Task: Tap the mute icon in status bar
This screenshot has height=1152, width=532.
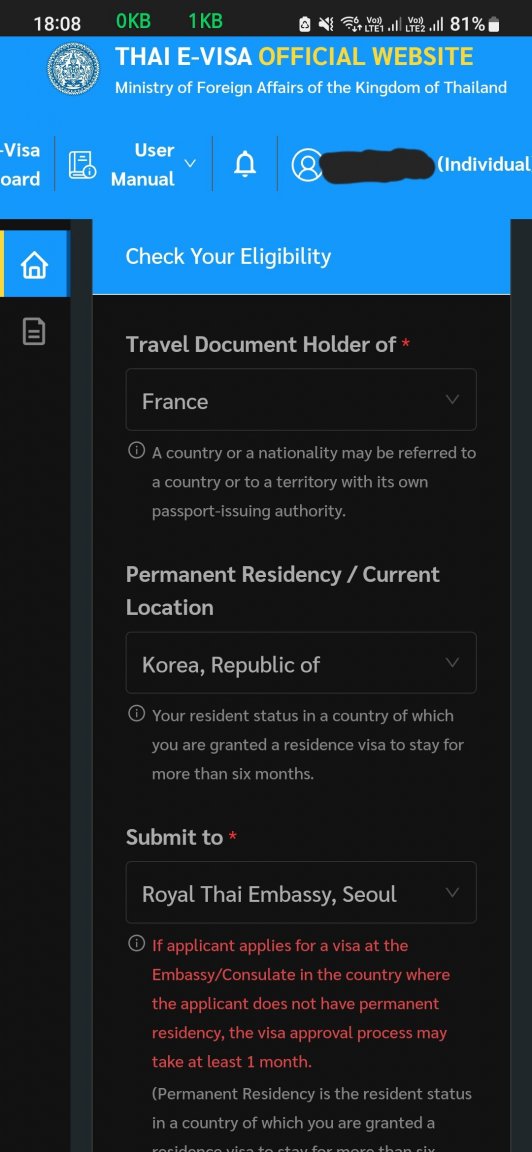Action: [x=326, y=24]
